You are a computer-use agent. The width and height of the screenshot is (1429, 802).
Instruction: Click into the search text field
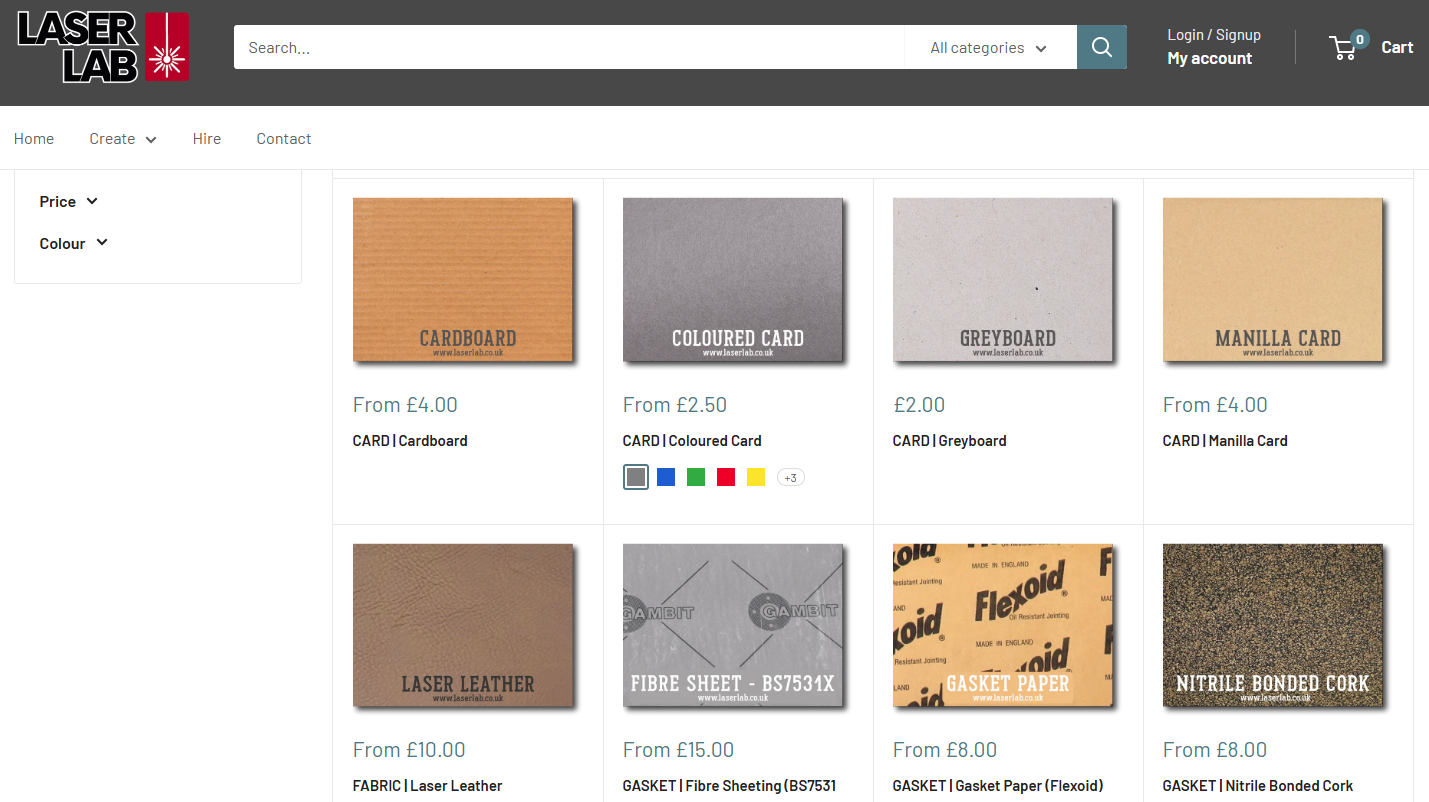point(568,47)
